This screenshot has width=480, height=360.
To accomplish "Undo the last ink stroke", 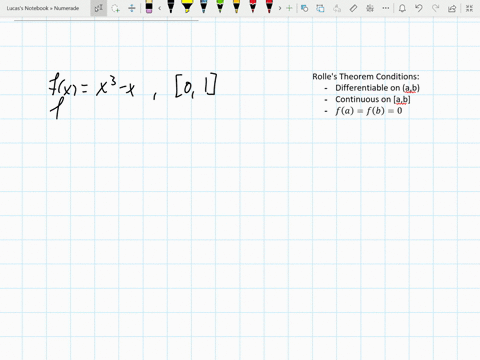I will (419, 8).
